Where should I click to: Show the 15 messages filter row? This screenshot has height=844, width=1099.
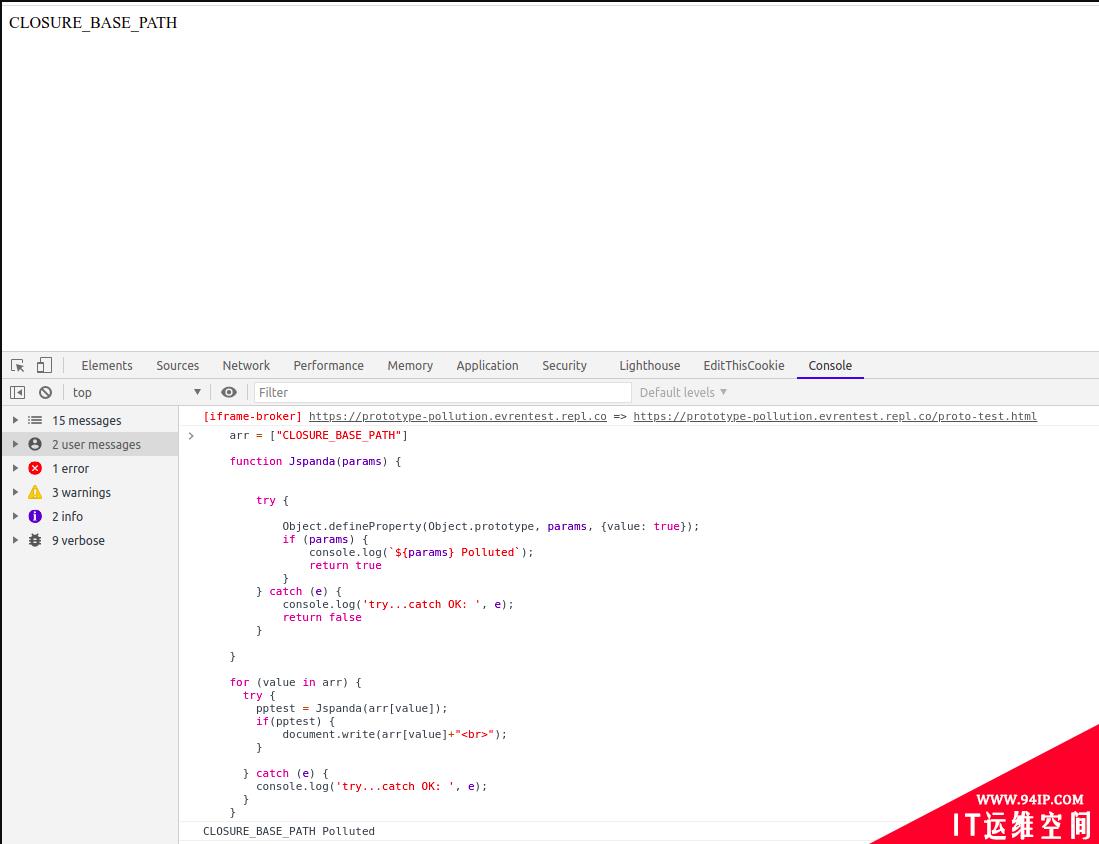(90, 420)
